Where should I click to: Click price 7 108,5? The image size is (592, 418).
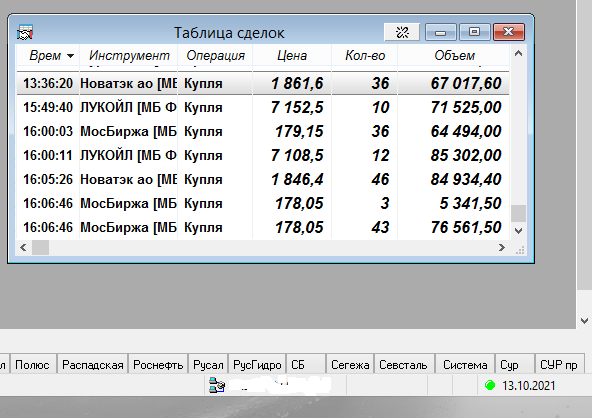click(x=297, y=156)
